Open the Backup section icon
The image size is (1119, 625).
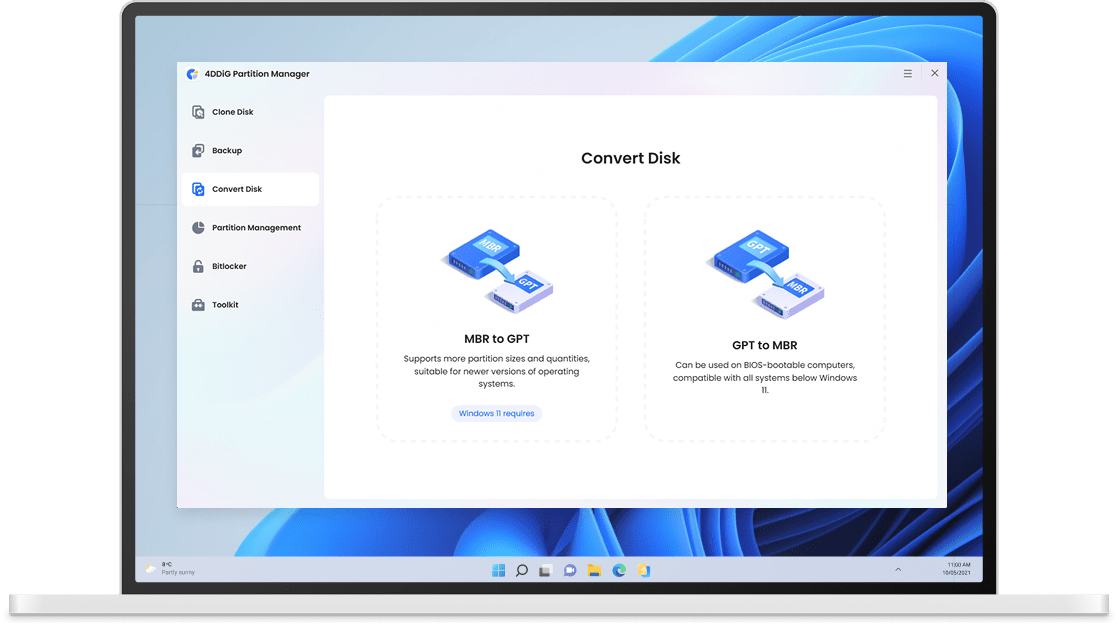[198, 151]
